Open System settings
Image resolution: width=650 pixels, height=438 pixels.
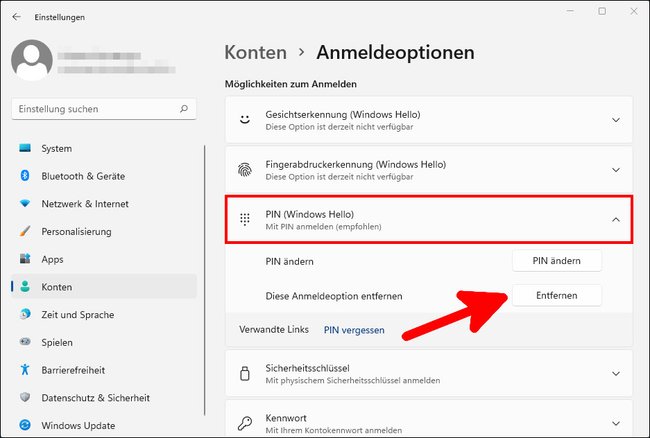(x=104, y=148)
